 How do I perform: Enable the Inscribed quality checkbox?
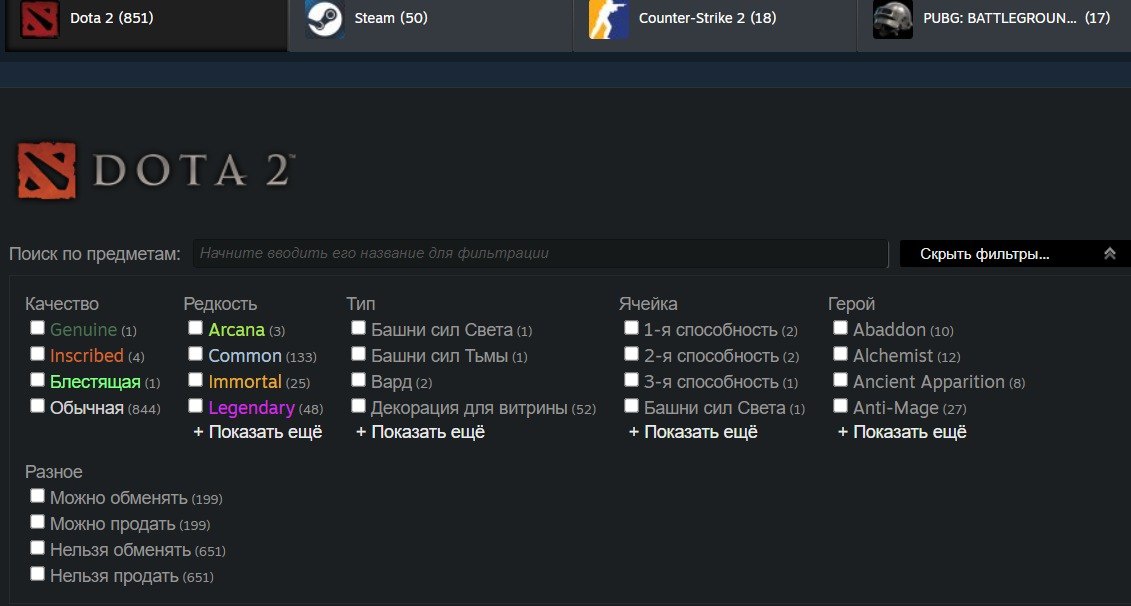(x=38, y=354)
